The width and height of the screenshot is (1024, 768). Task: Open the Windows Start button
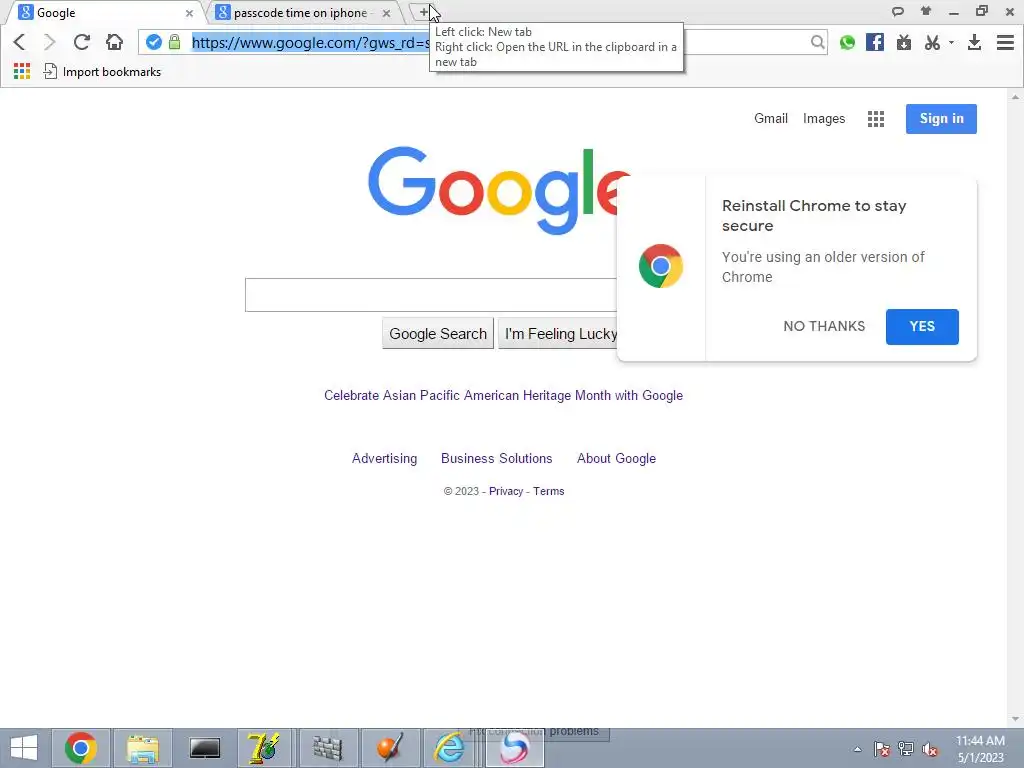(x=24, y=748)
